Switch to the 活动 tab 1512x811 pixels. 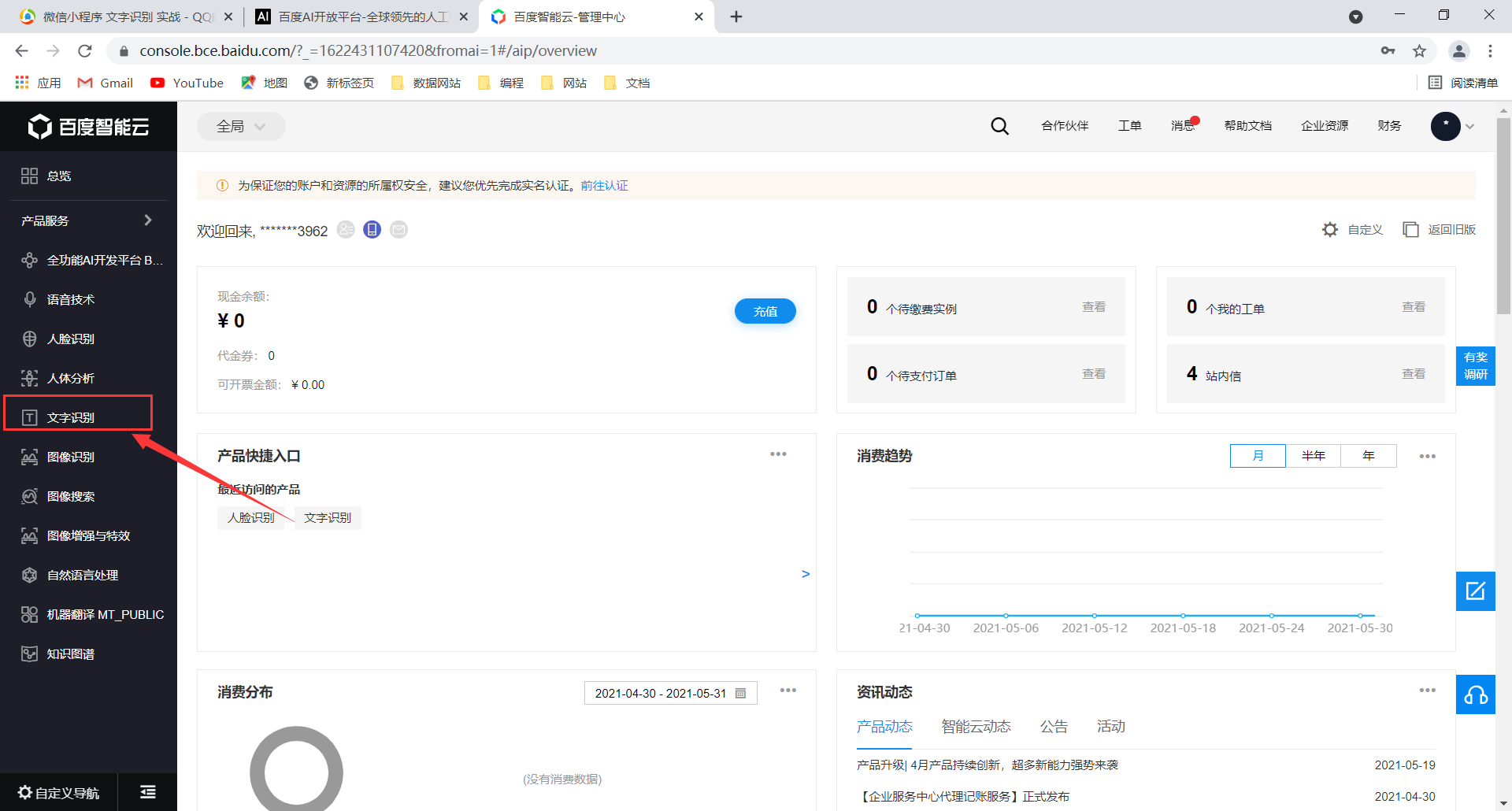(1111, 727)
